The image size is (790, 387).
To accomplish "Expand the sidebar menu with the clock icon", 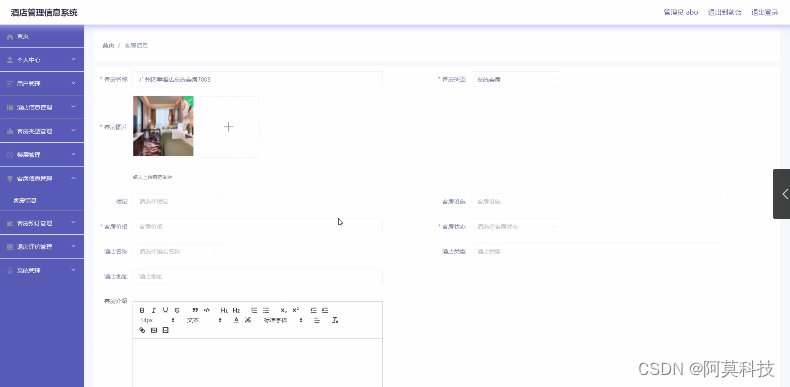I will [42, 155].
